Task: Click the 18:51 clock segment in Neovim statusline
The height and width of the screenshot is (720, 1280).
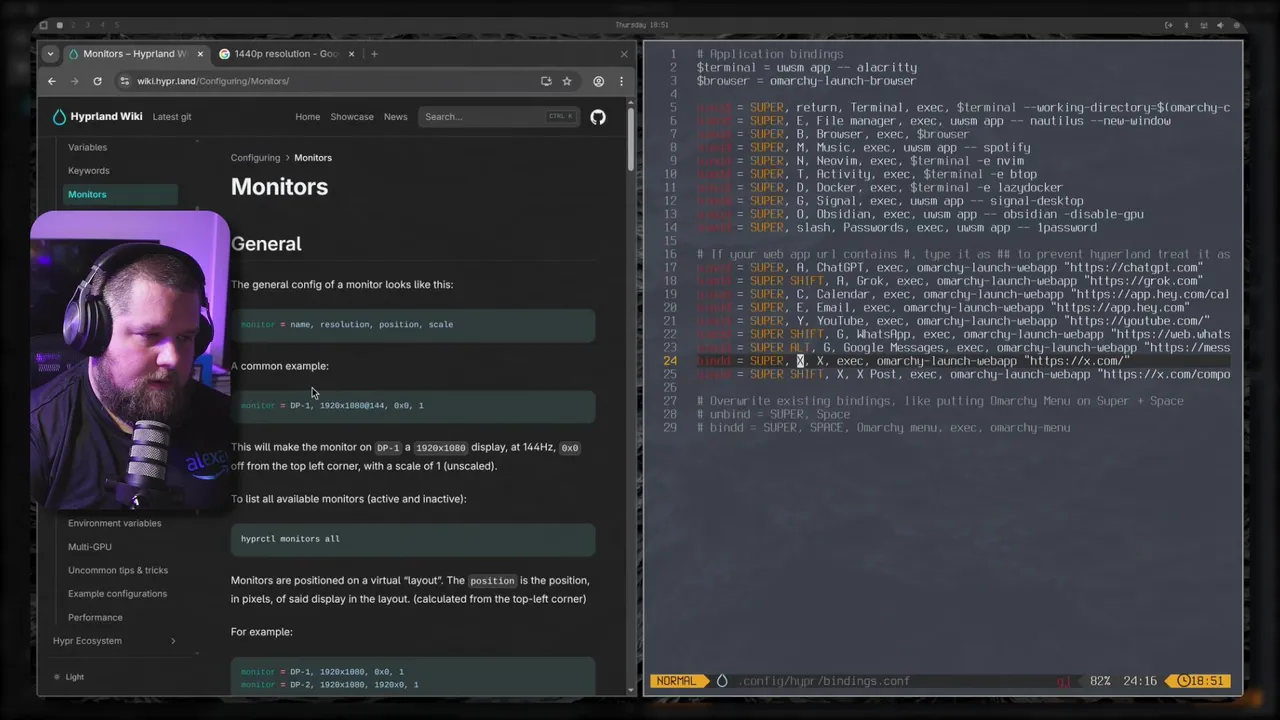Action: (1200, 681)
